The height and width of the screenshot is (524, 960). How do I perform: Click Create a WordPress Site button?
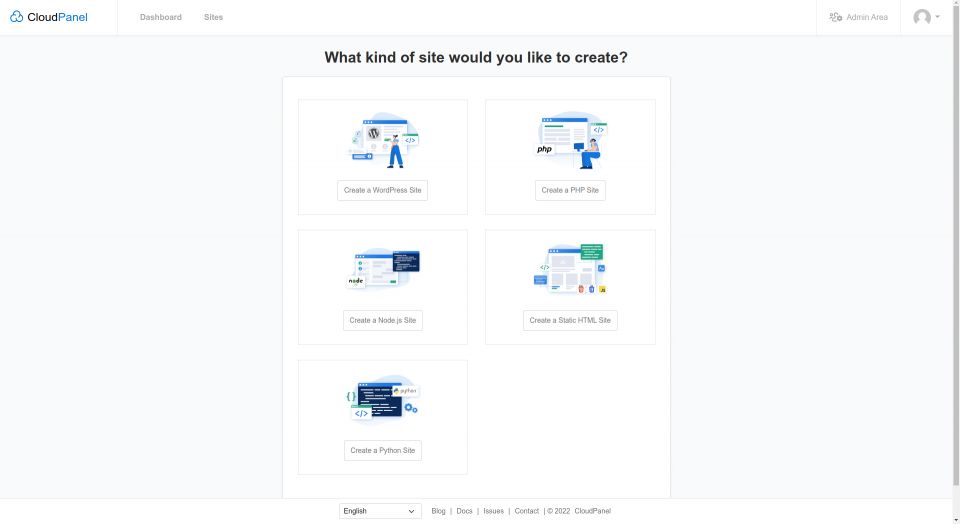(x=383, y=190)
